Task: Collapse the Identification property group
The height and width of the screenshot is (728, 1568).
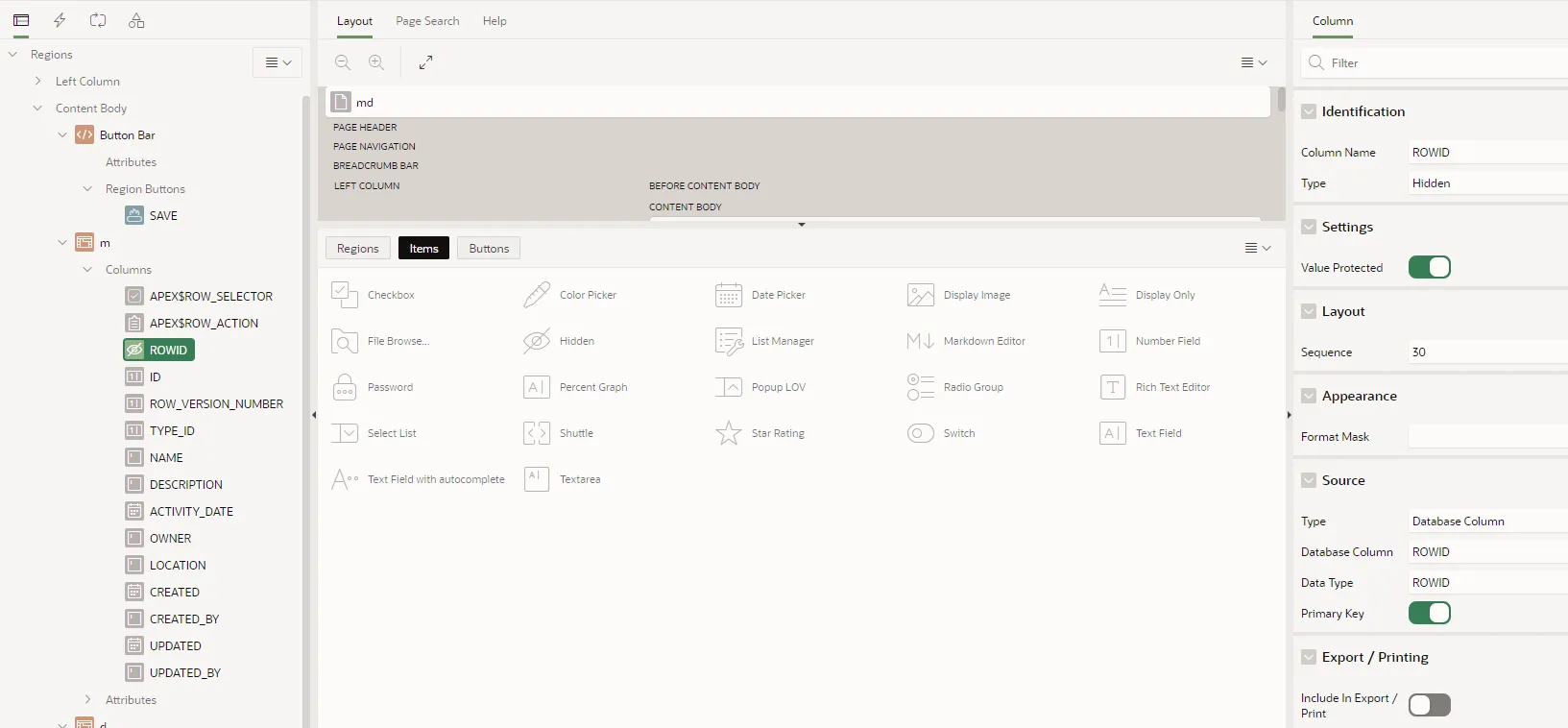Action: [1309, 111]
